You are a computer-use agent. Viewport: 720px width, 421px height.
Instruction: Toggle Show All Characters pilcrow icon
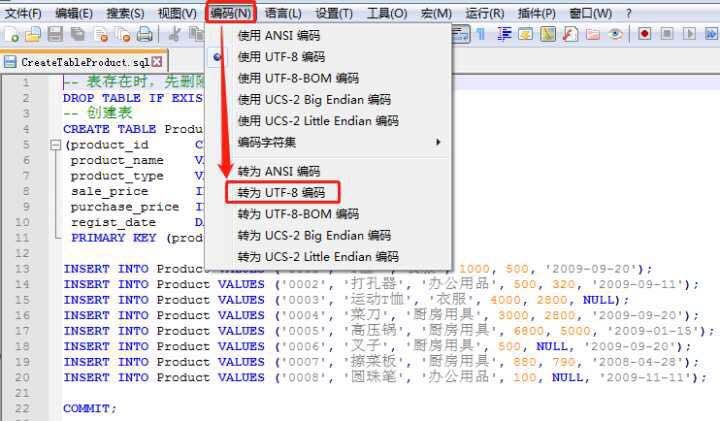pos(481,34)
